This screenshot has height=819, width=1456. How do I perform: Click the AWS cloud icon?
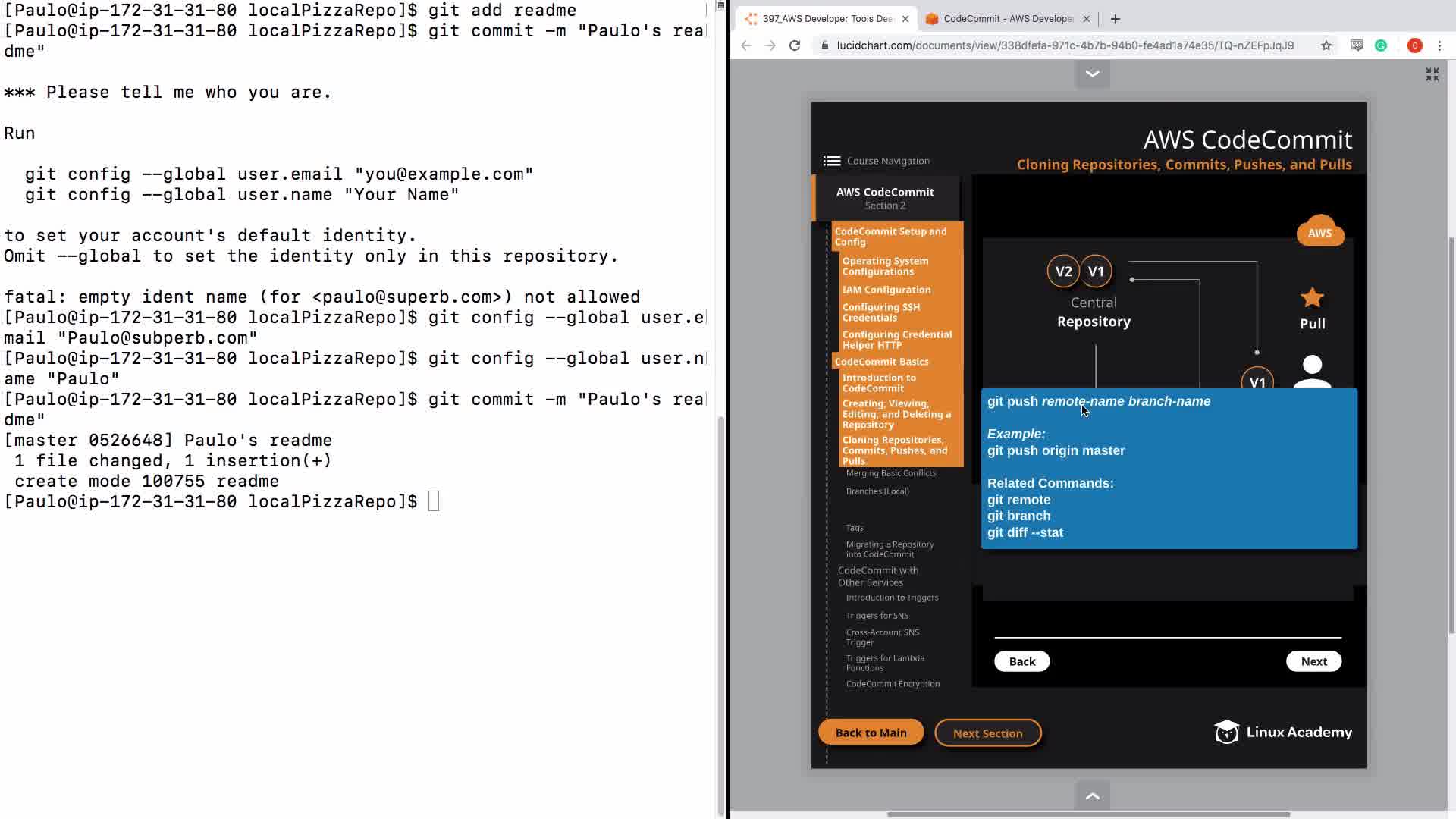1319,232
